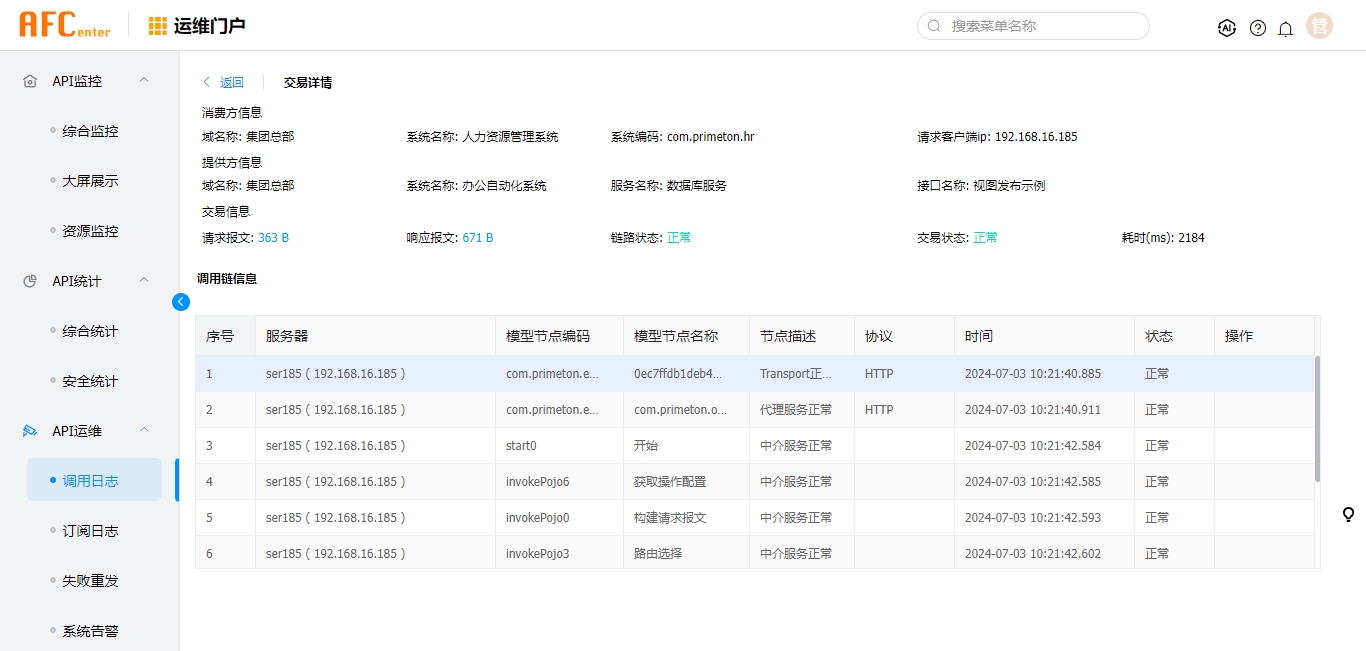This screenshot has height=651, width=1366.
Task: Collapse the API统计 menu group
Action: [143, 280]
